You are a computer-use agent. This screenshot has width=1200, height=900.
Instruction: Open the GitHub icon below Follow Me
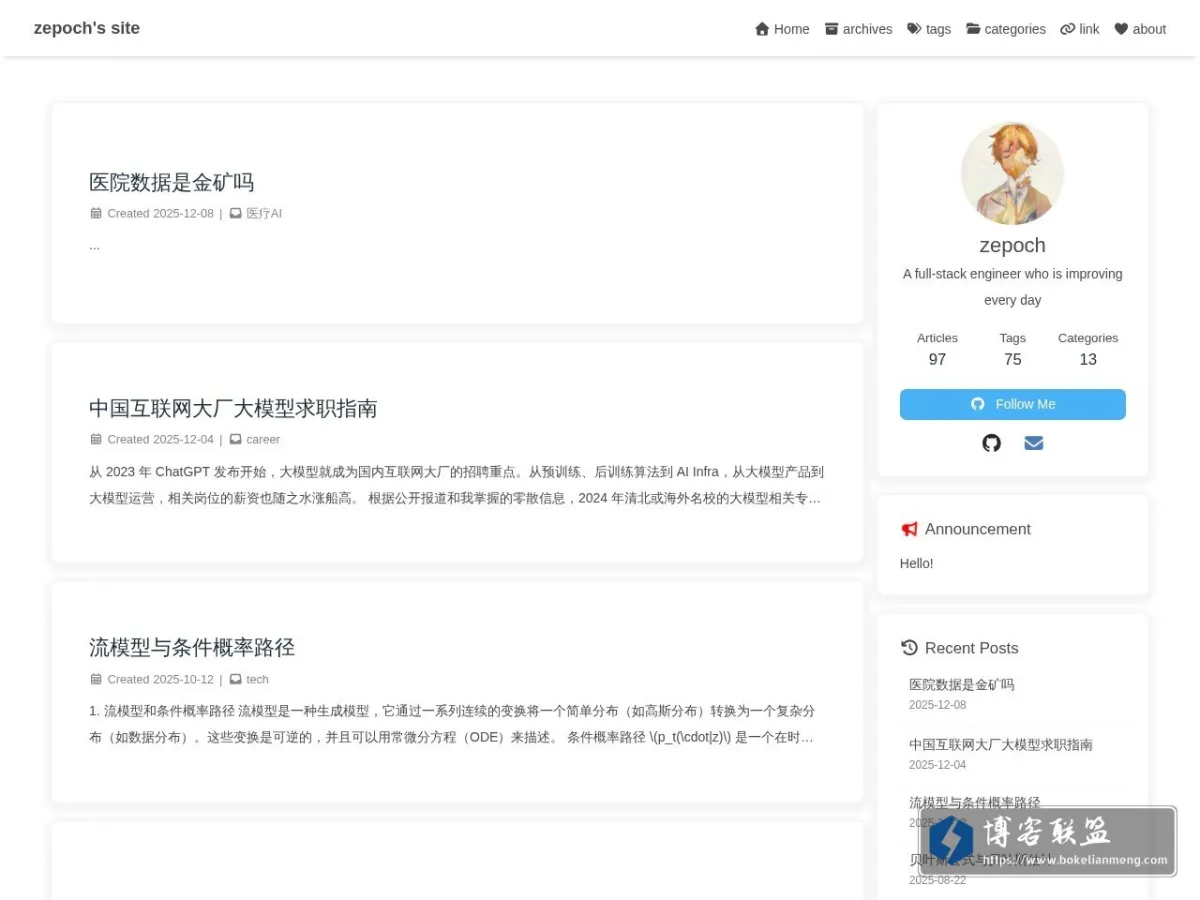point(991,443)
